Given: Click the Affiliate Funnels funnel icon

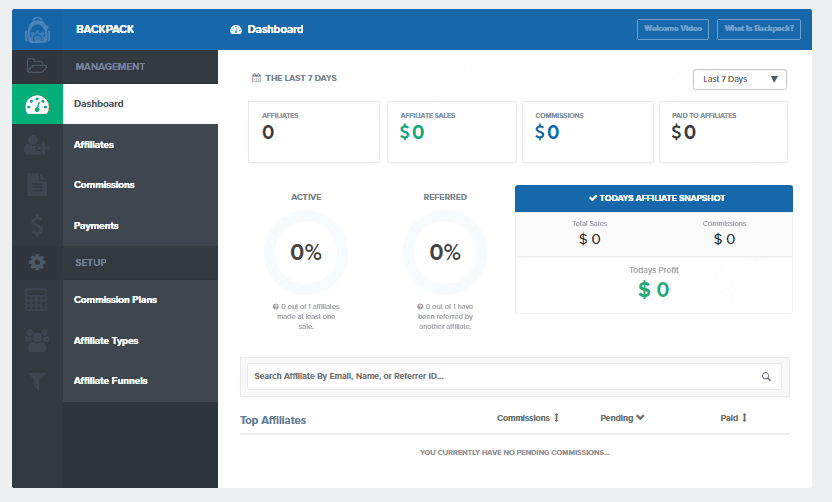Looking at the screenshot, I should (x=37, y=380).
